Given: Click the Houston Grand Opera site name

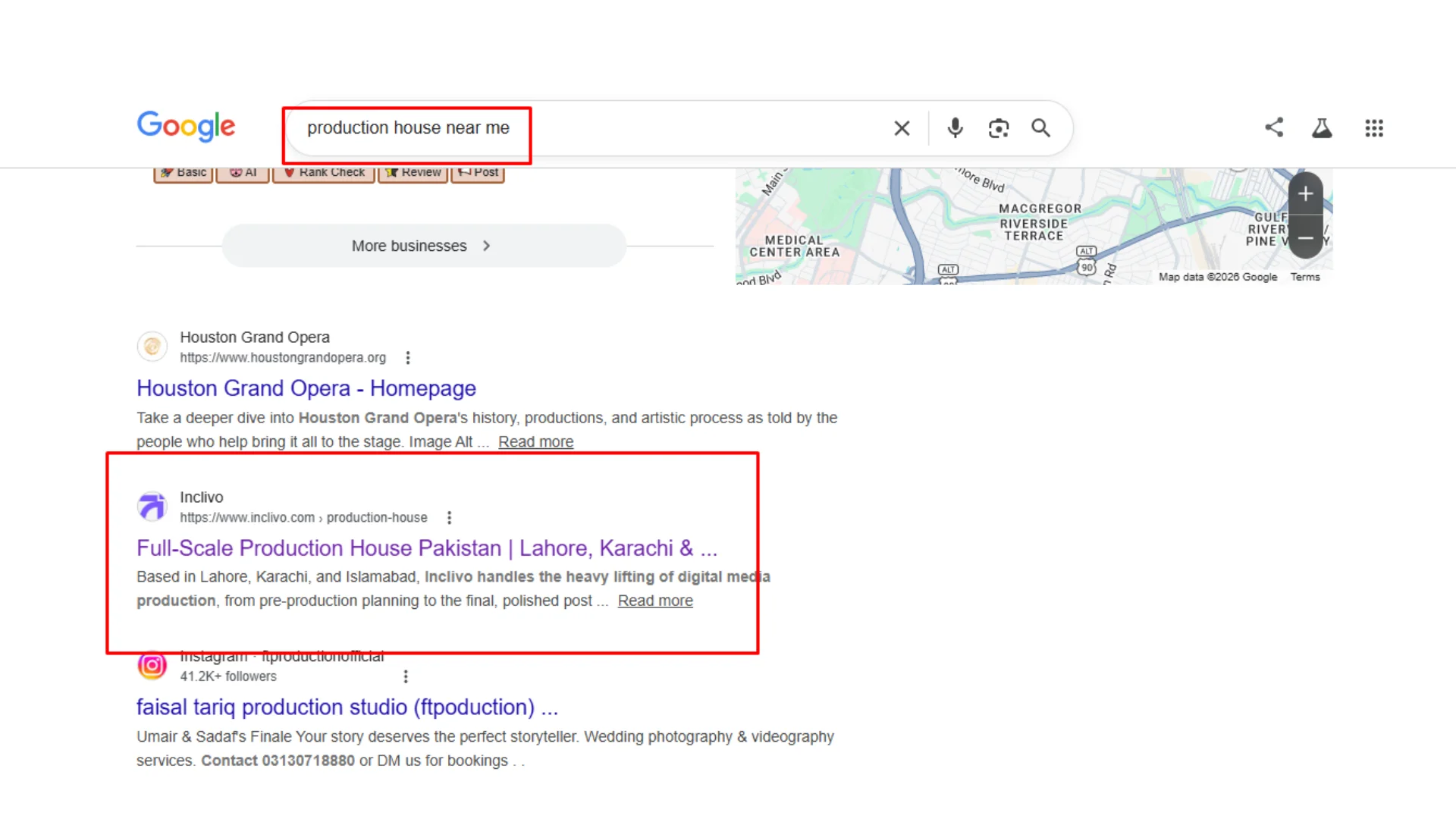Looking at the screenshot, I should pos(255,337).
